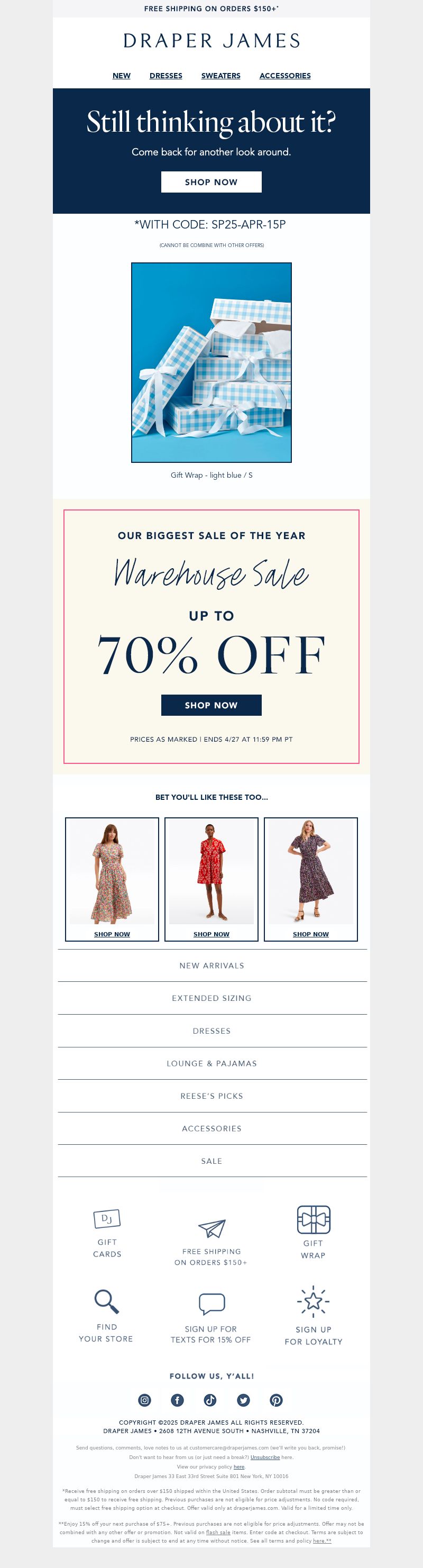Click the Gift Wrap box icon
Screen dimensions: 423x1568
point(314,1219)
